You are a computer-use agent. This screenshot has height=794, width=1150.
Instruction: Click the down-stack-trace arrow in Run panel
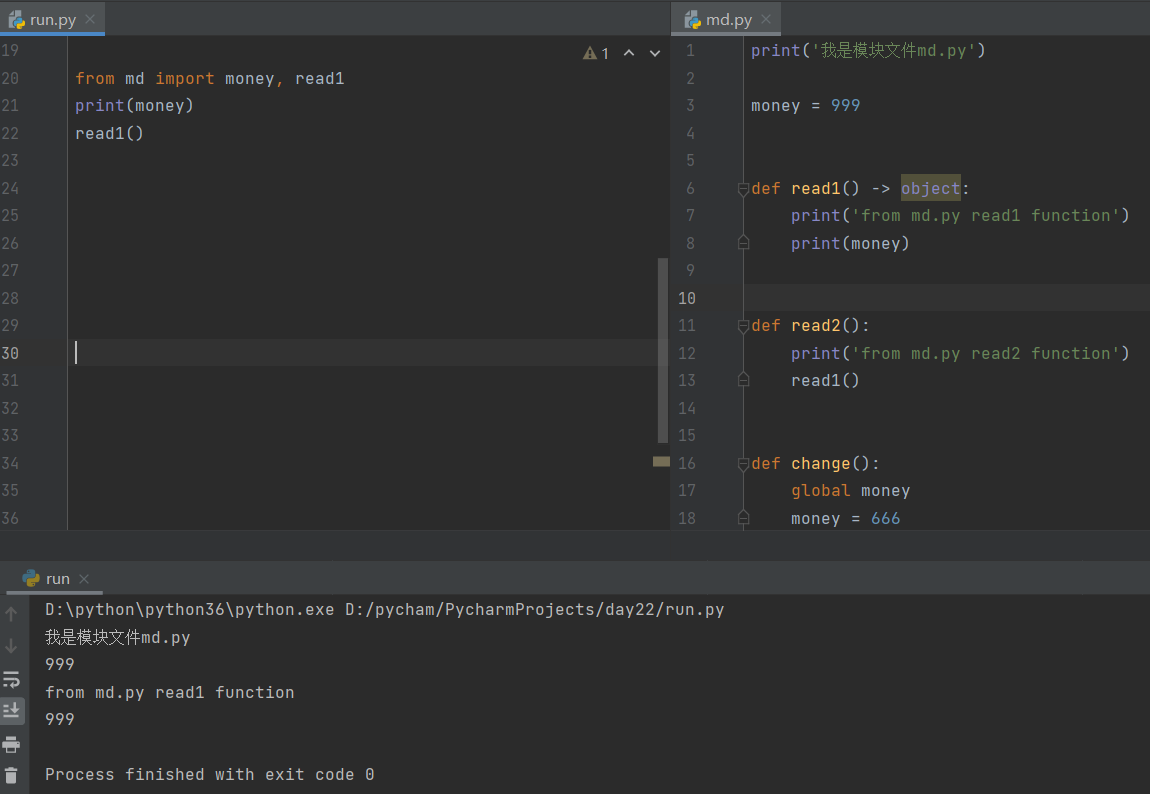11,646
